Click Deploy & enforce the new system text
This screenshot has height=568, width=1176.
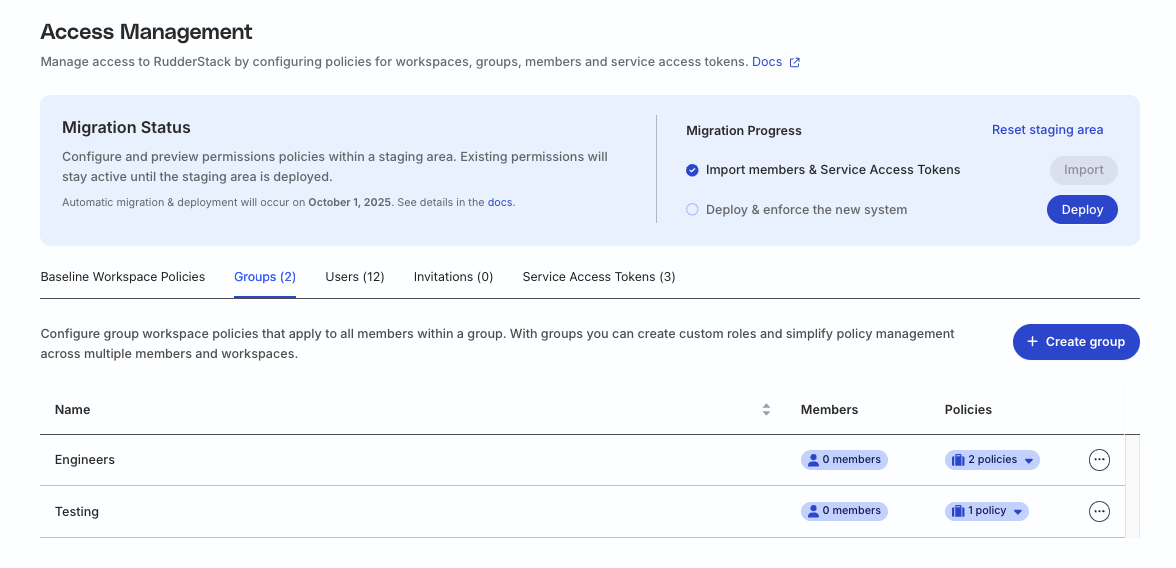(x=806, y=209)
